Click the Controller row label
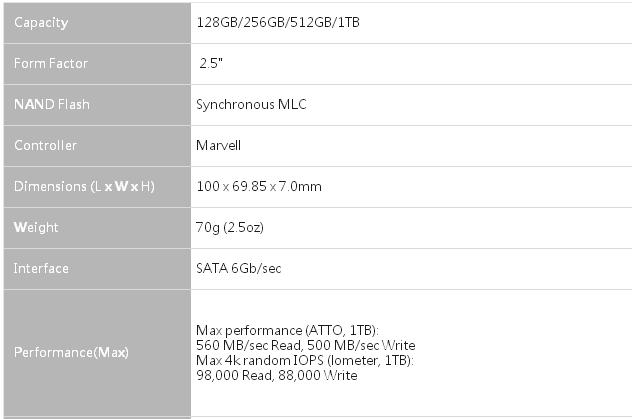The width and height of the screenshot is (632, 419). pyautogui.click(x=45, y=145)
